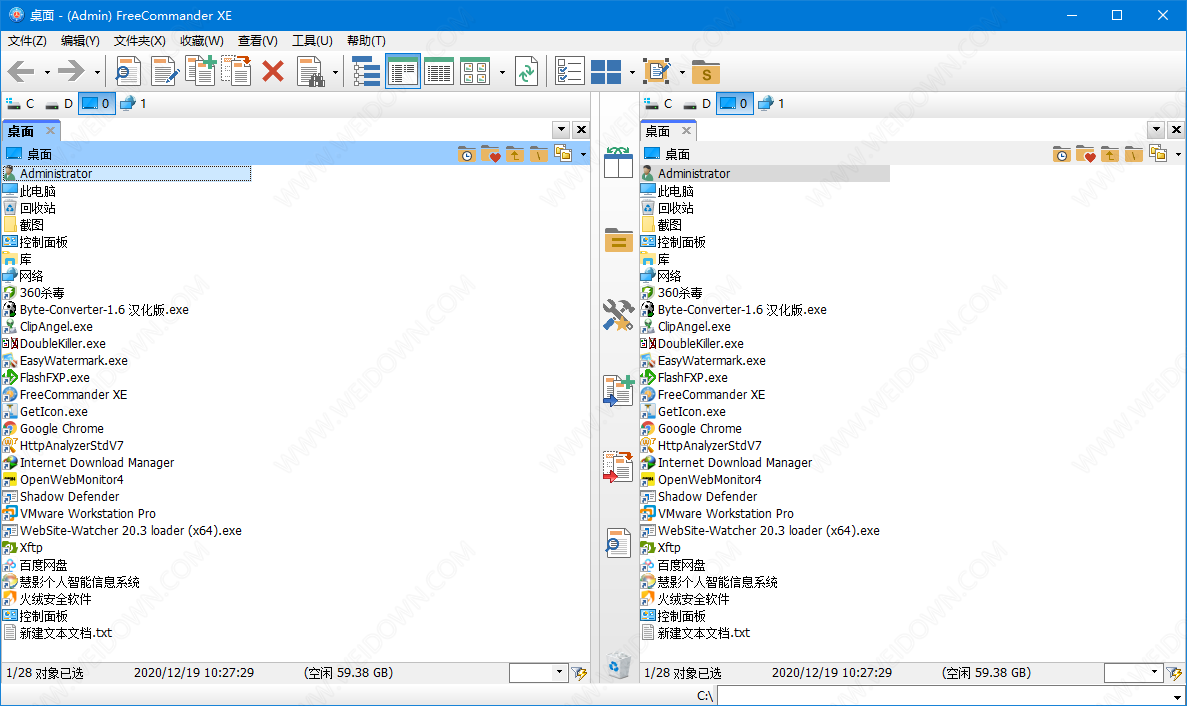Select drive C in left panel
Screen dimensions: 1187x706
pos(20,104)
